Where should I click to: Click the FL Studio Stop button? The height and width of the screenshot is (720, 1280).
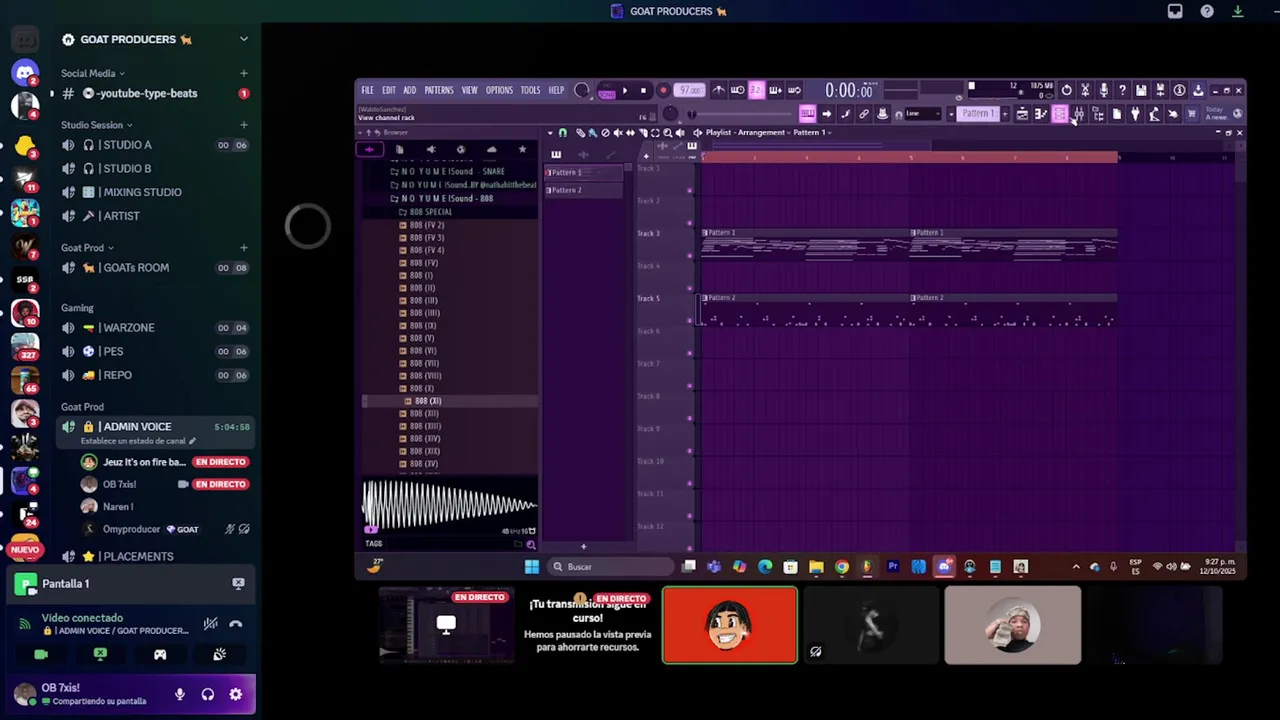(x=643, y=90)
